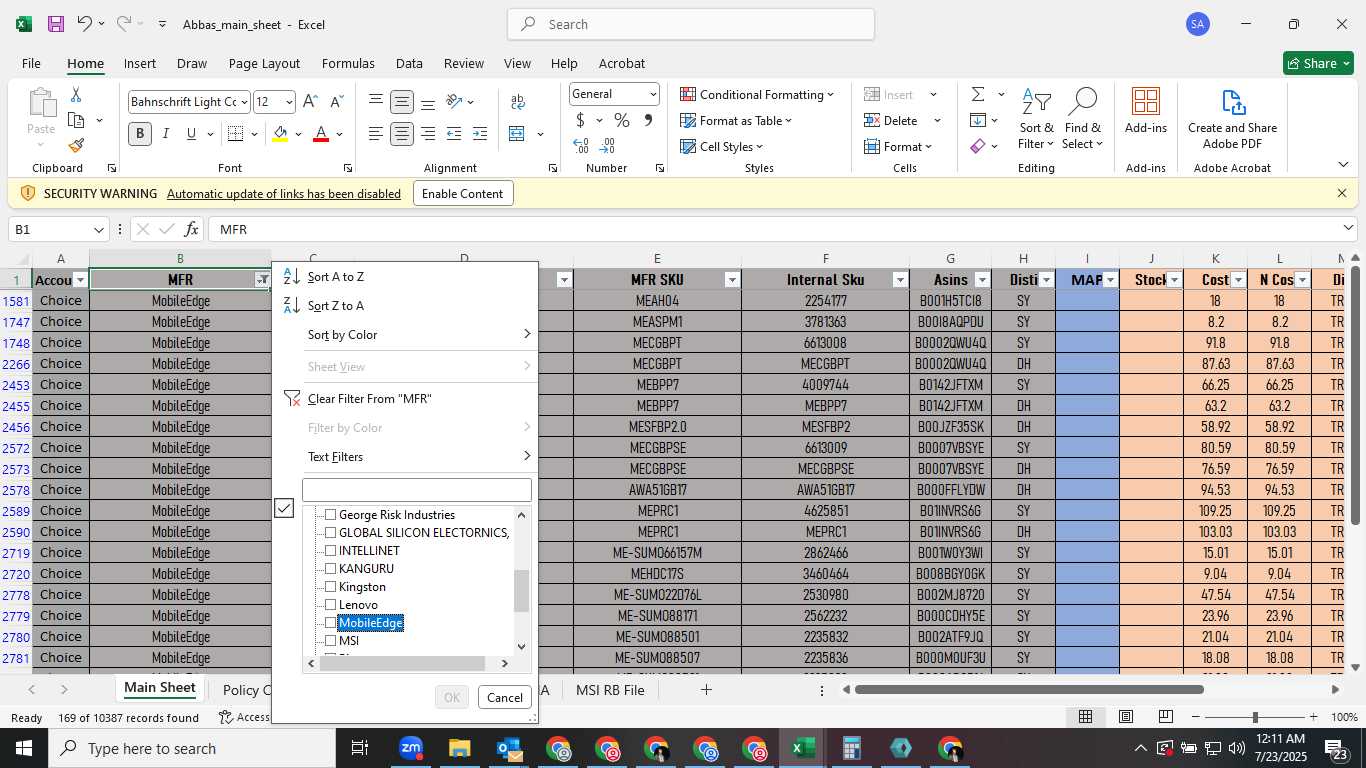
Task: Apply Underline formatting
Action: pos(191,134)
